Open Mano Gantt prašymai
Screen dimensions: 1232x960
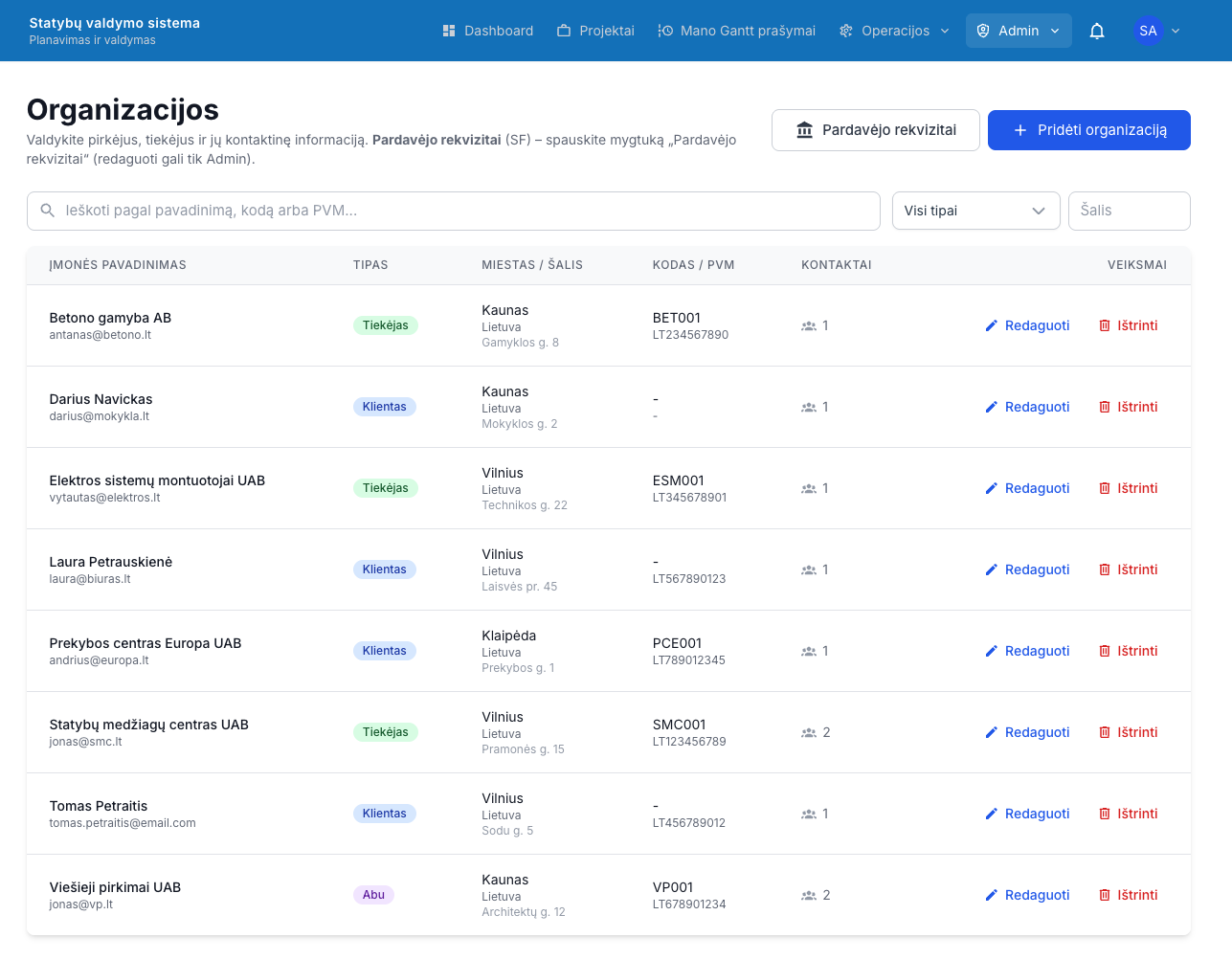coord(737,31)
